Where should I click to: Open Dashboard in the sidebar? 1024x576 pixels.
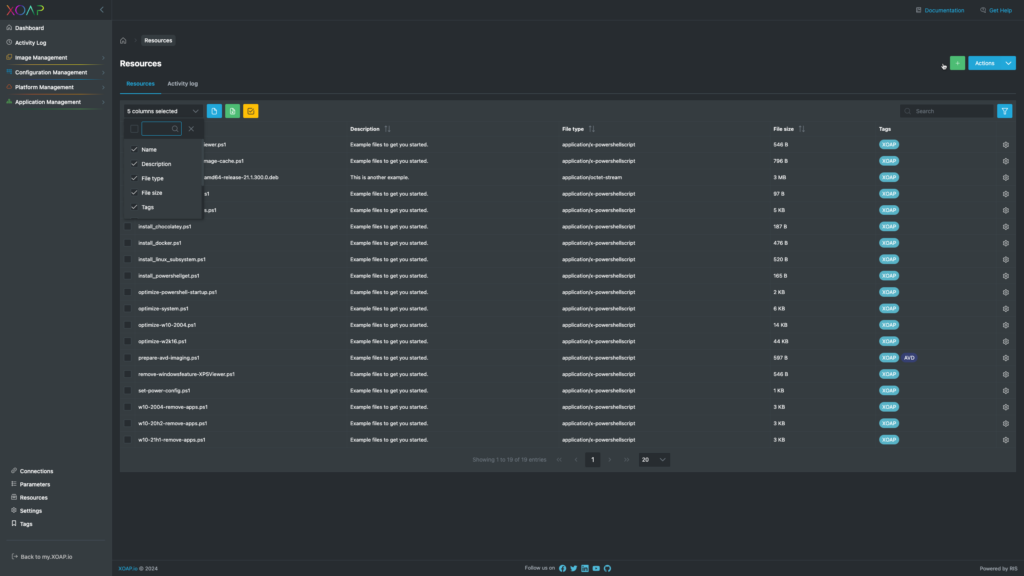click(29, 28)
